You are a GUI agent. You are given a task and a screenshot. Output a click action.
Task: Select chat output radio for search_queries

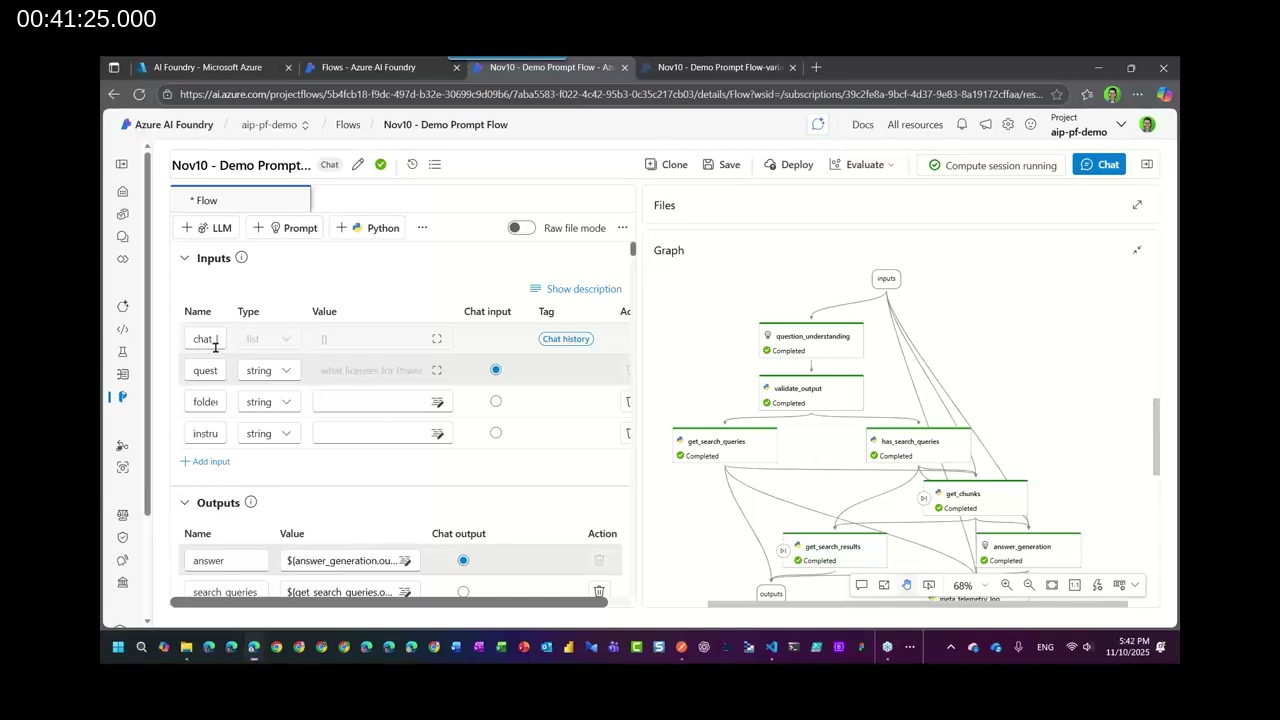[463, 592]
